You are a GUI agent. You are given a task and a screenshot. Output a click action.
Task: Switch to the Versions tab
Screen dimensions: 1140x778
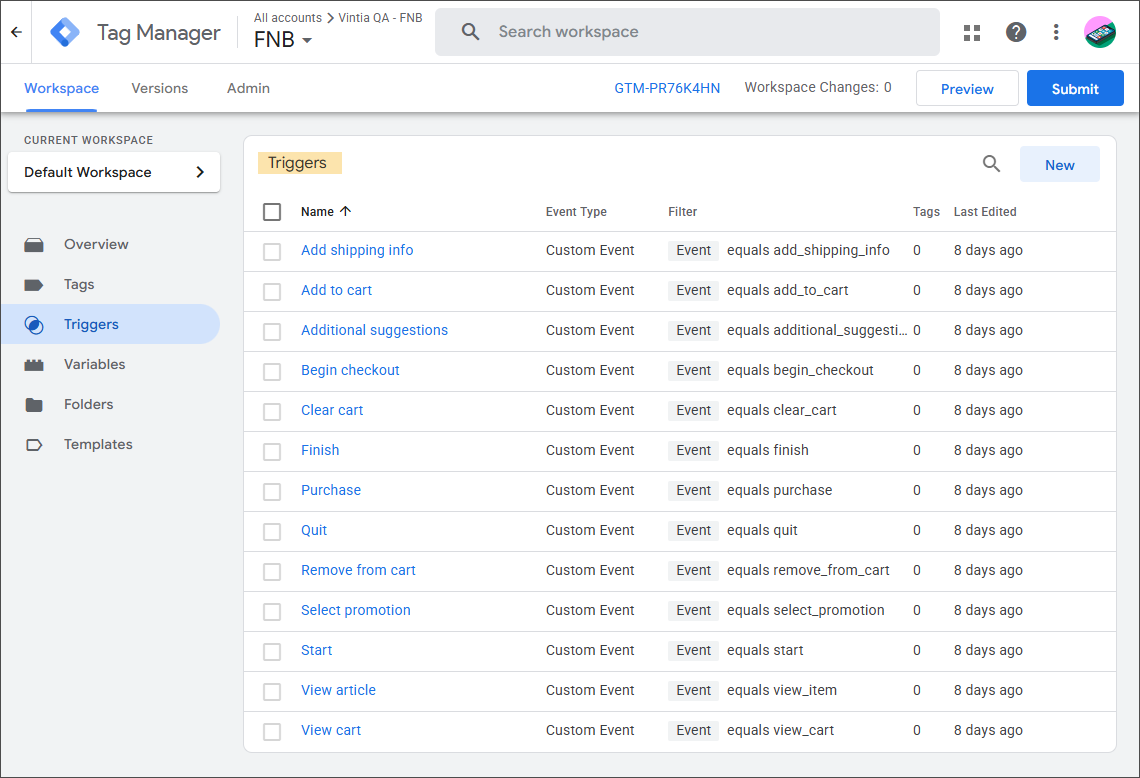click(159, 88)
